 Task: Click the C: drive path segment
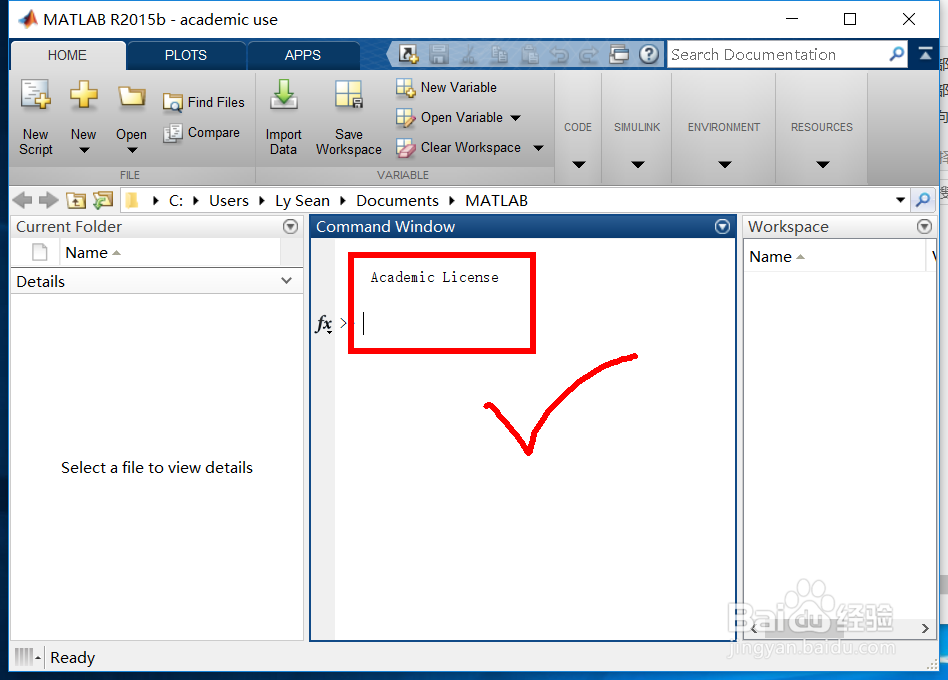tap(176, 201)
